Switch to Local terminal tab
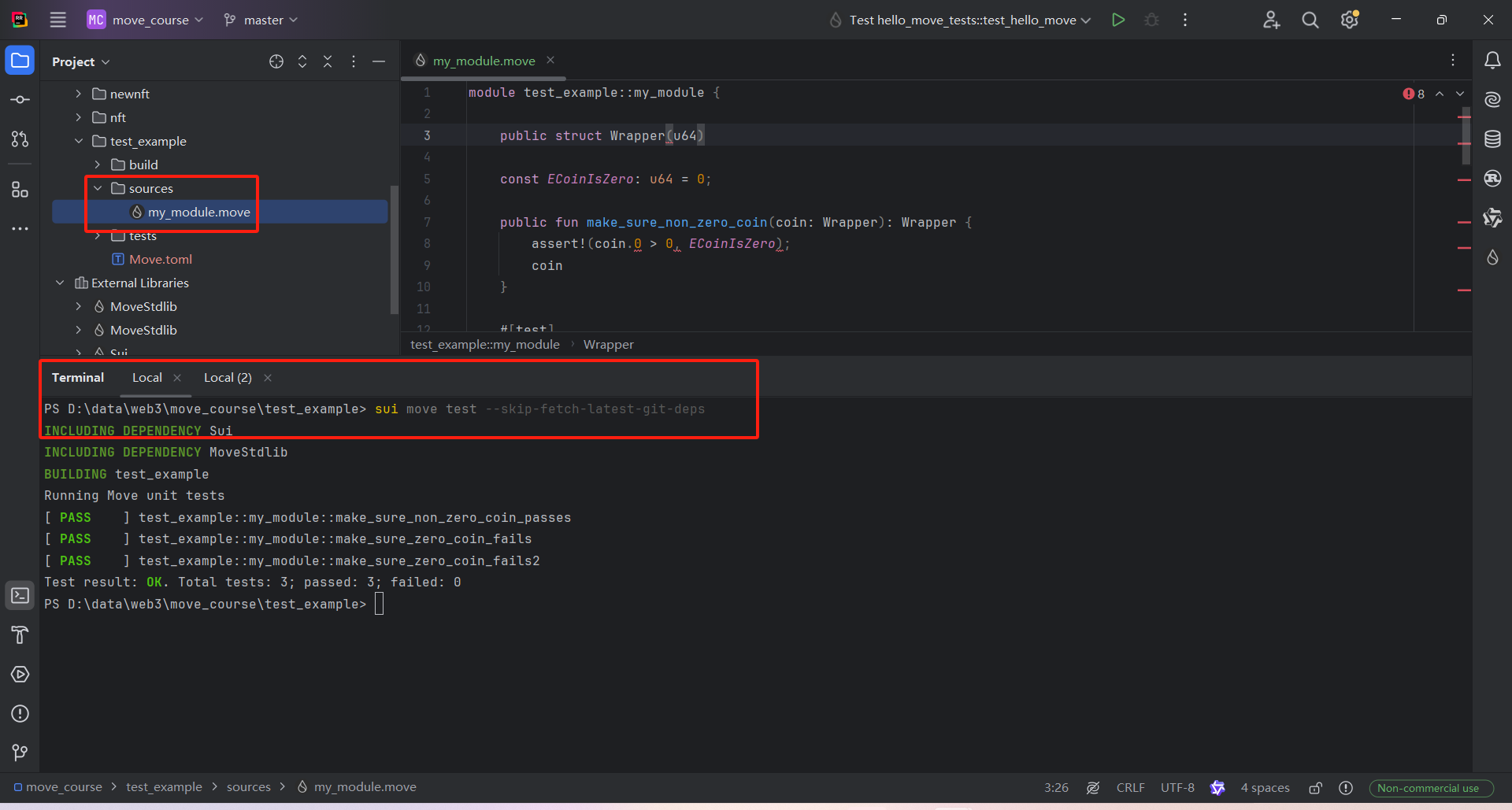1512x810 pixels. (147, 378)
